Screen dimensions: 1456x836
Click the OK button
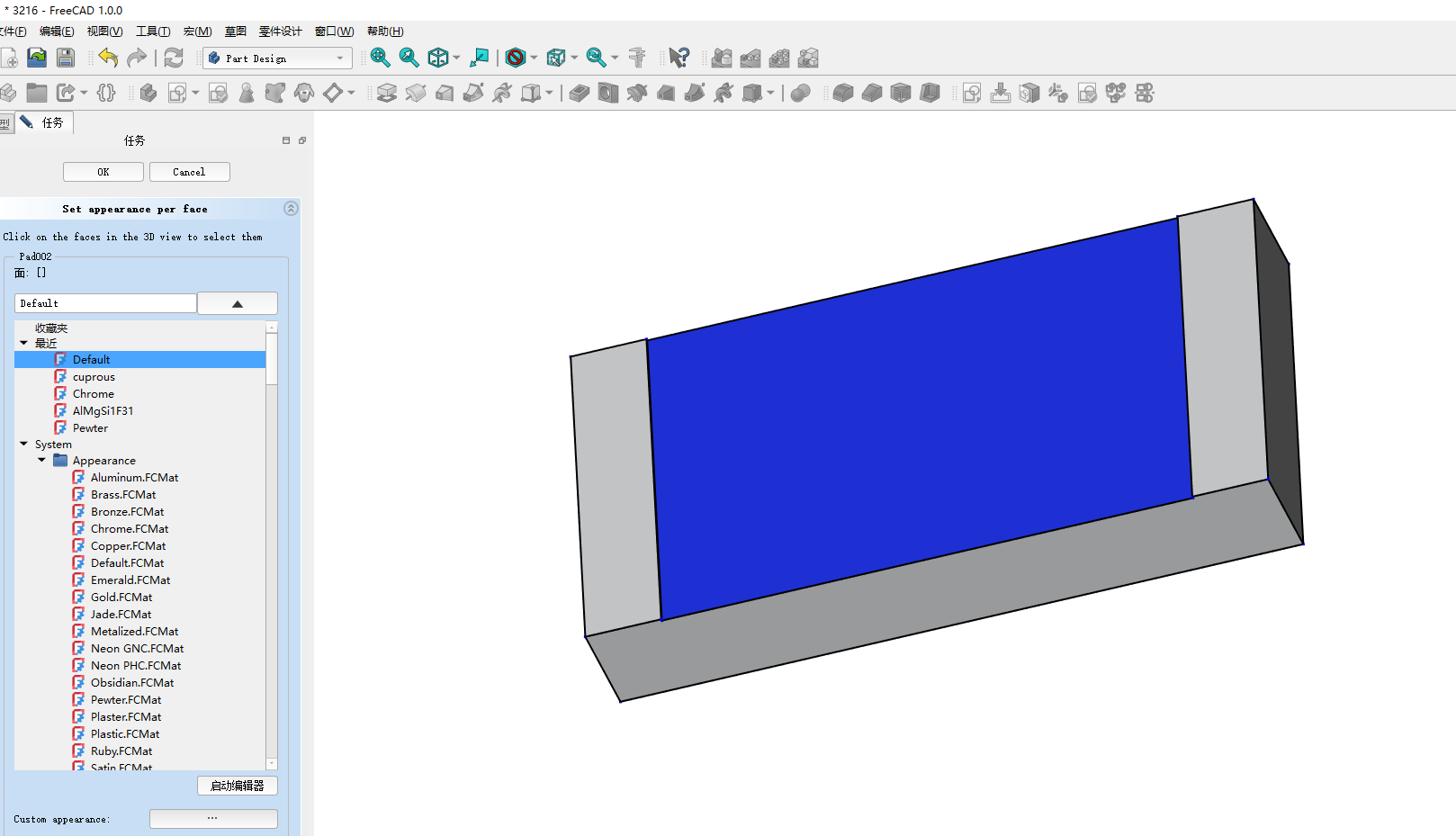click(x=103, y=172)
